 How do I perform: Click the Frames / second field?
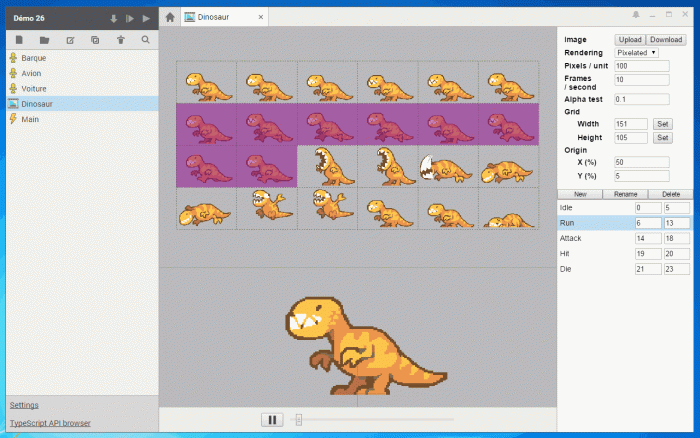642,80
